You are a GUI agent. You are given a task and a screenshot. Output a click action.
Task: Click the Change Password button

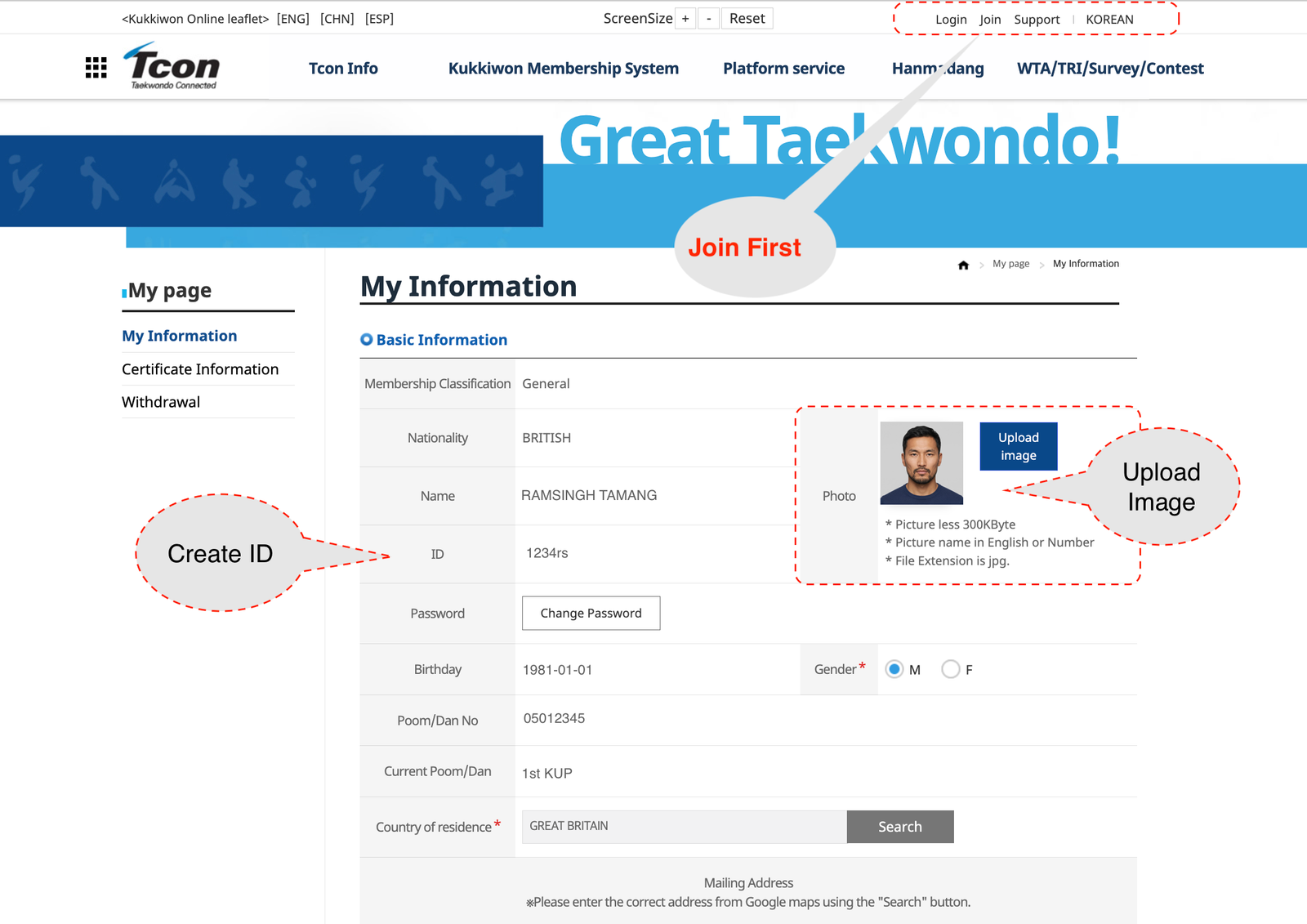coord(591,614)
